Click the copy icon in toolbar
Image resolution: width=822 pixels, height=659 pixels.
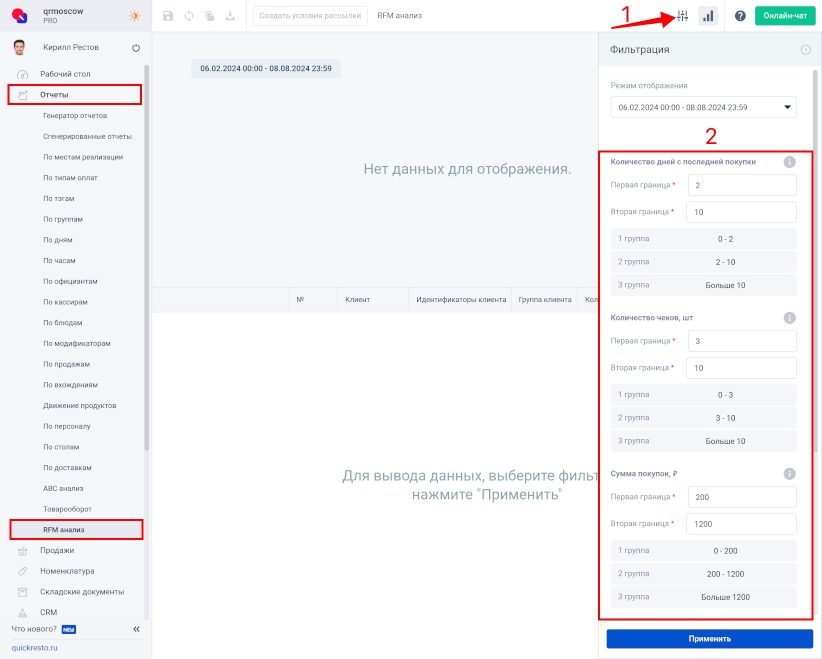coord(210,16)
